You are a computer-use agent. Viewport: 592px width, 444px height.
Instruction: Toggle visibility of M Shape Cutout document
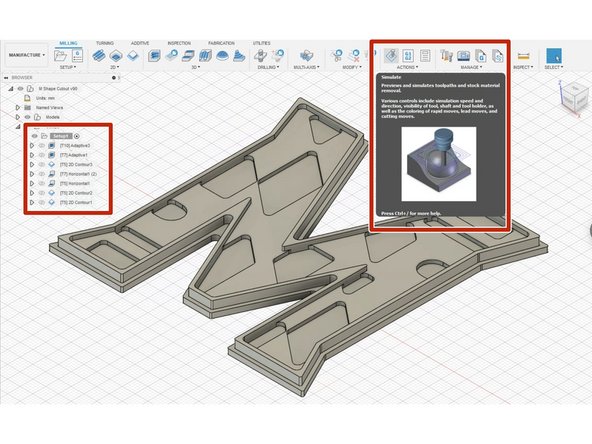click(21, 89)
